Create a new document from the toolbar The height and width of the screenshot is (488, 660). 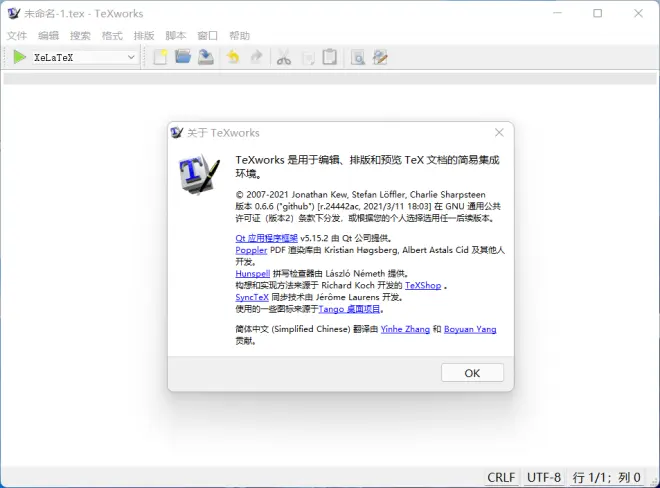click(x=160, y=57)
